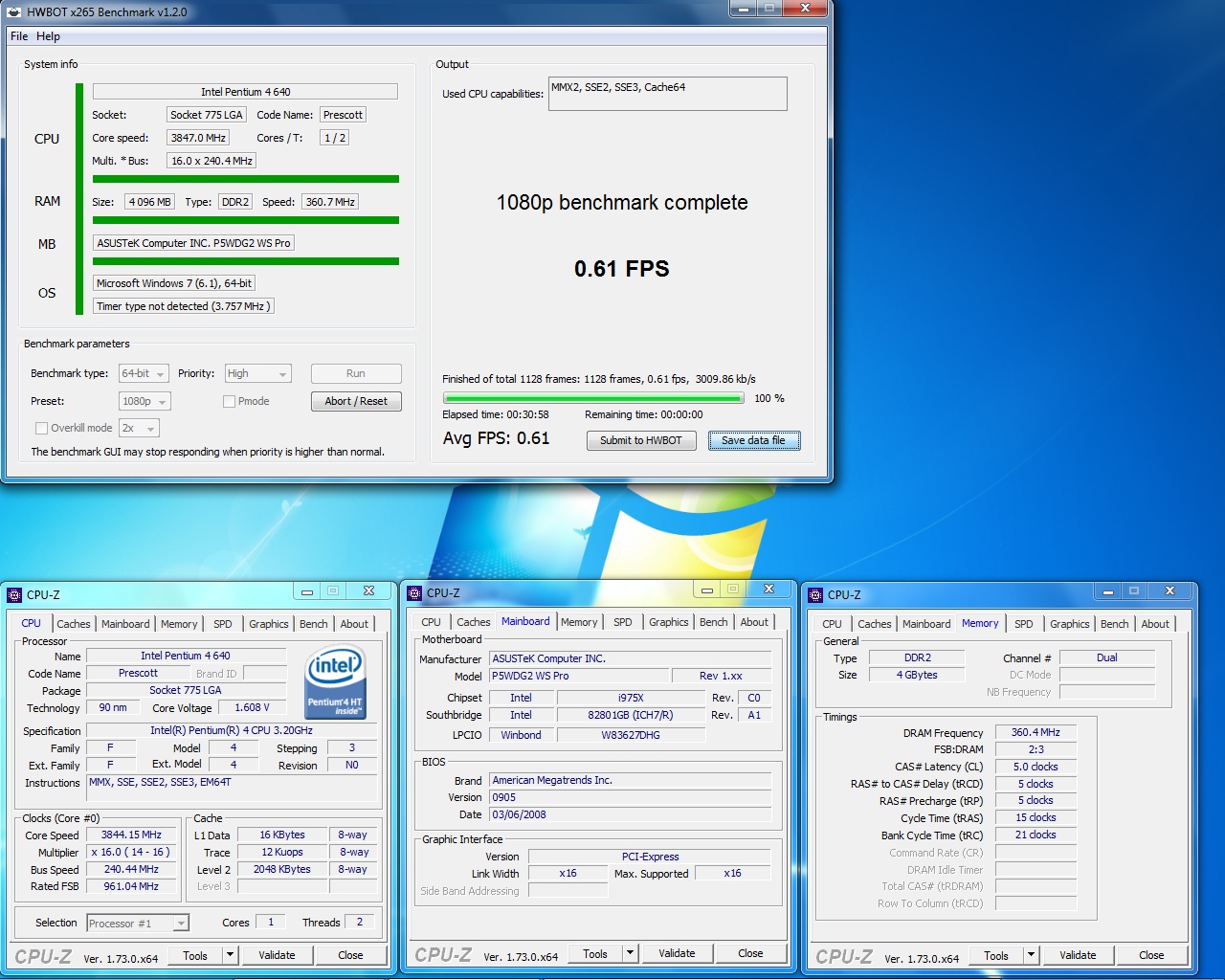
Task: Open Graphics tab in Memory CPU-Z window
Action: pyautogui.click(x=1069, y=623)
